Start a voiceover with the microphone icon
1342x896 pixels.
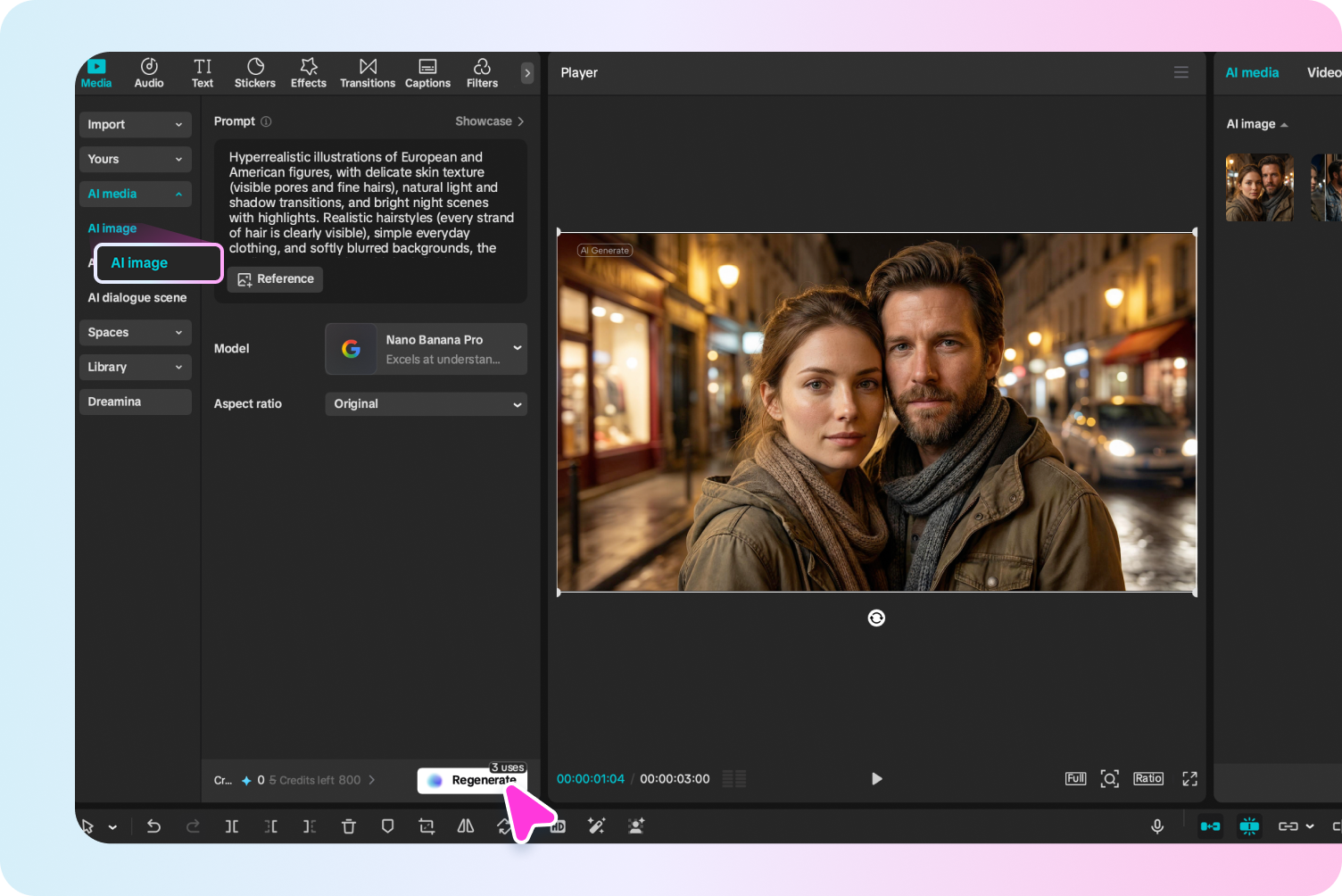1156,826
